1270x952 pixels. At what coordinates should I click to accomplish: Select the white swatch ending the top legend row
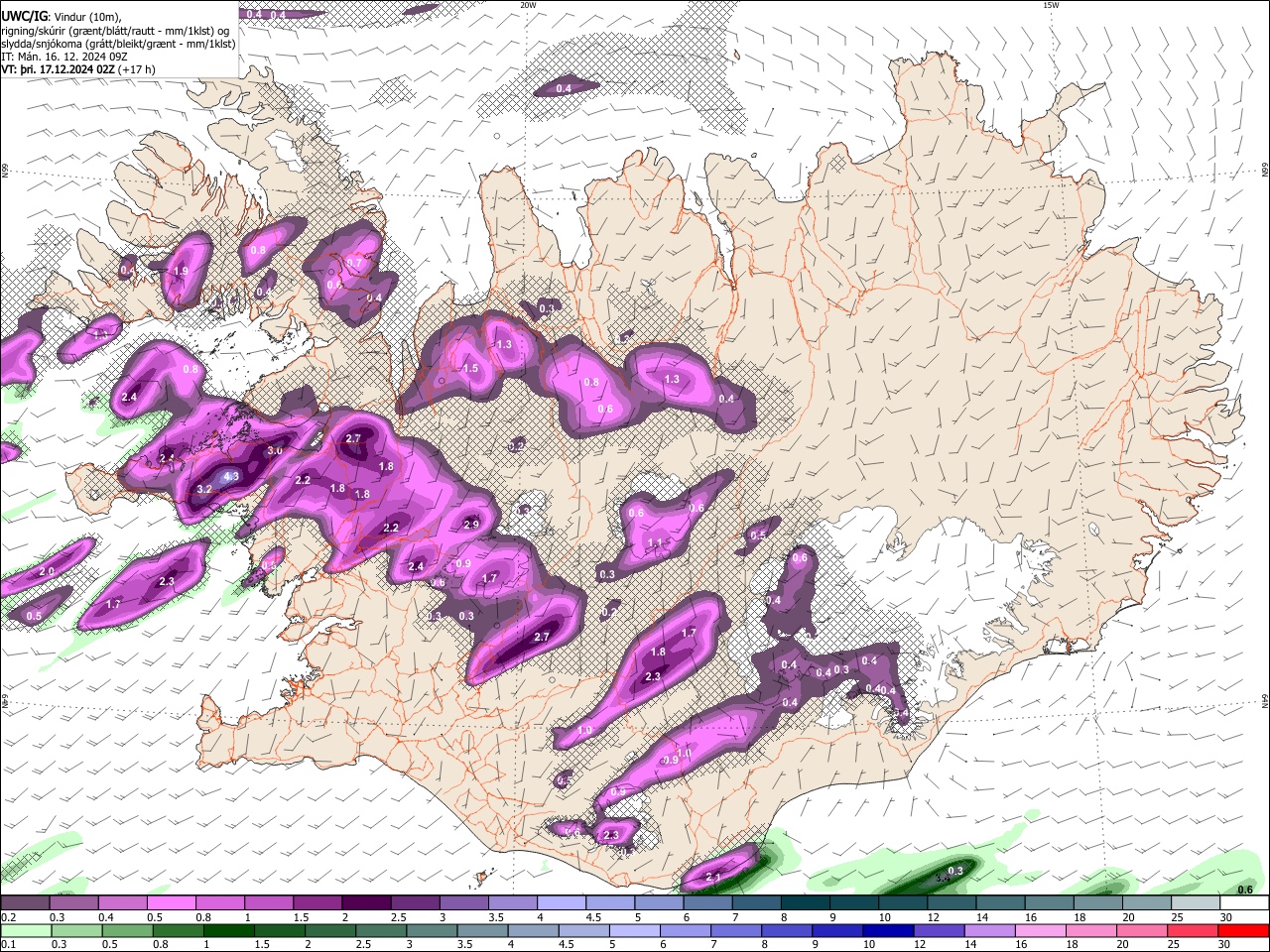tap(1244, 903)
